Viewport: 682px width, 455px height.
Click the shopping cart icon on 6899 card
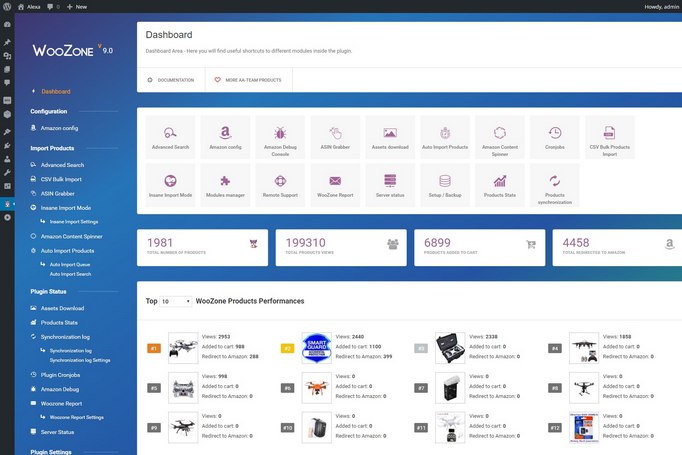tap(531, 244)
